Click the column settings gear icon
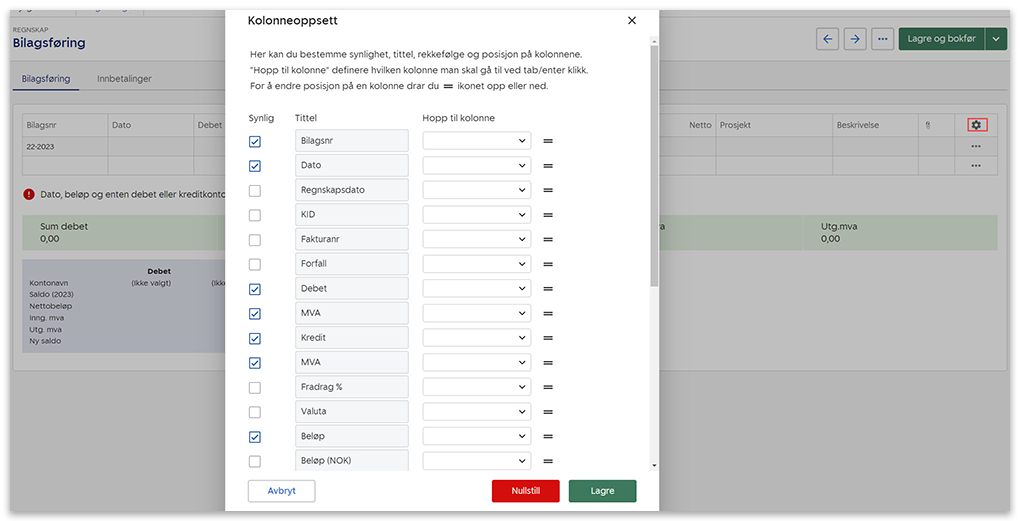The width and height of the screenshot is (1020, 521). click(976, 125)
